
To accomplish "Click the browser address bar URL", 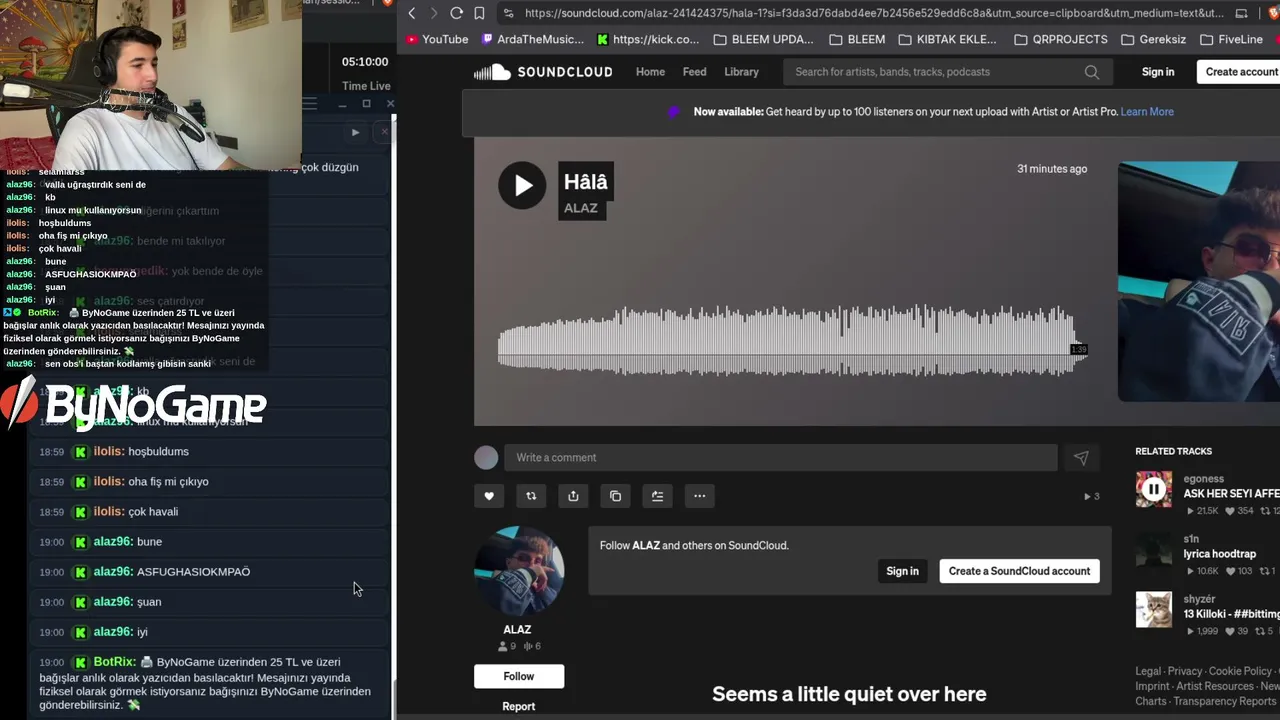I will [x=874, y=13].
